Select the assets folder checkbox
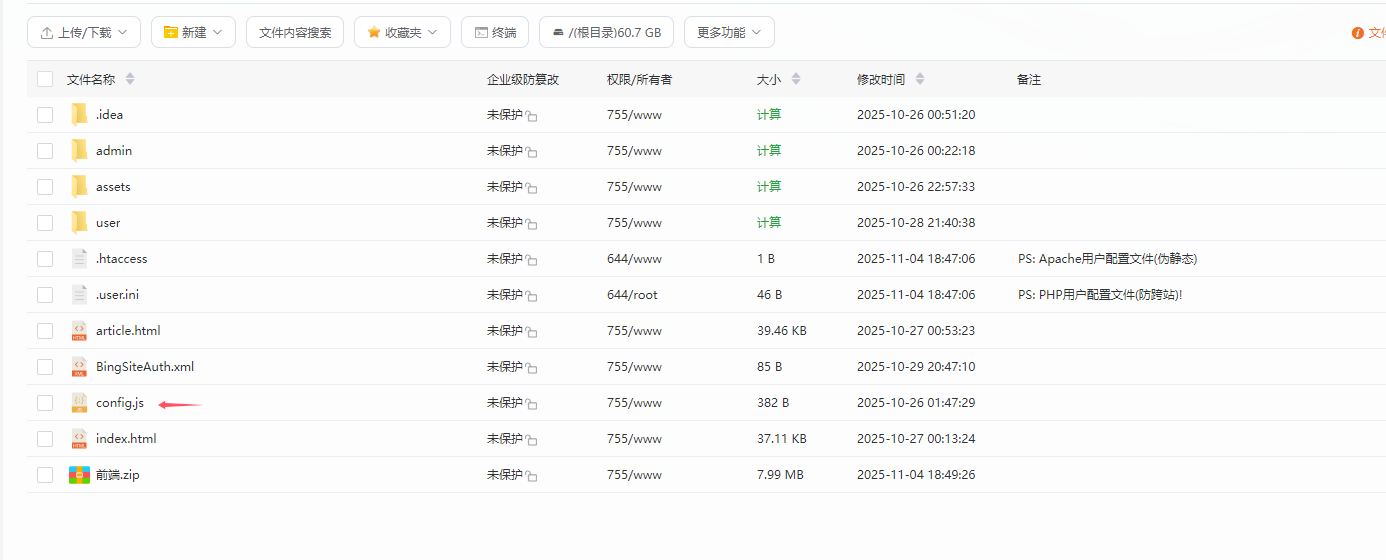The height and width of the screenshot is (560, 1386). (x=45, y=187)
